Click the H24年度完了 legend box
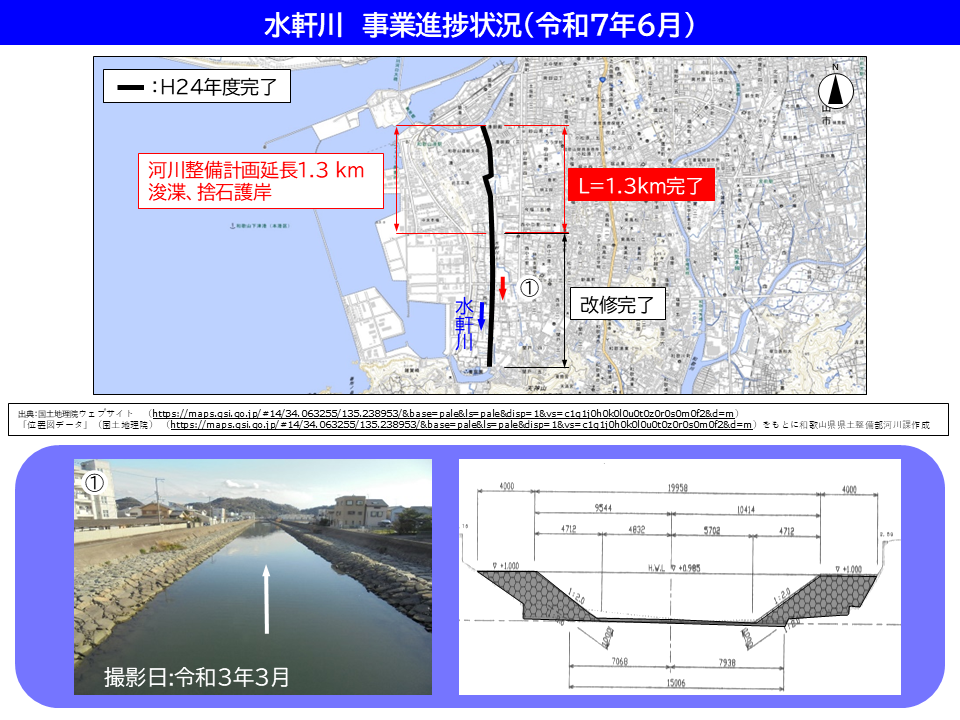The width and height of the screenshot is (960, 720). tap(197, 89)
